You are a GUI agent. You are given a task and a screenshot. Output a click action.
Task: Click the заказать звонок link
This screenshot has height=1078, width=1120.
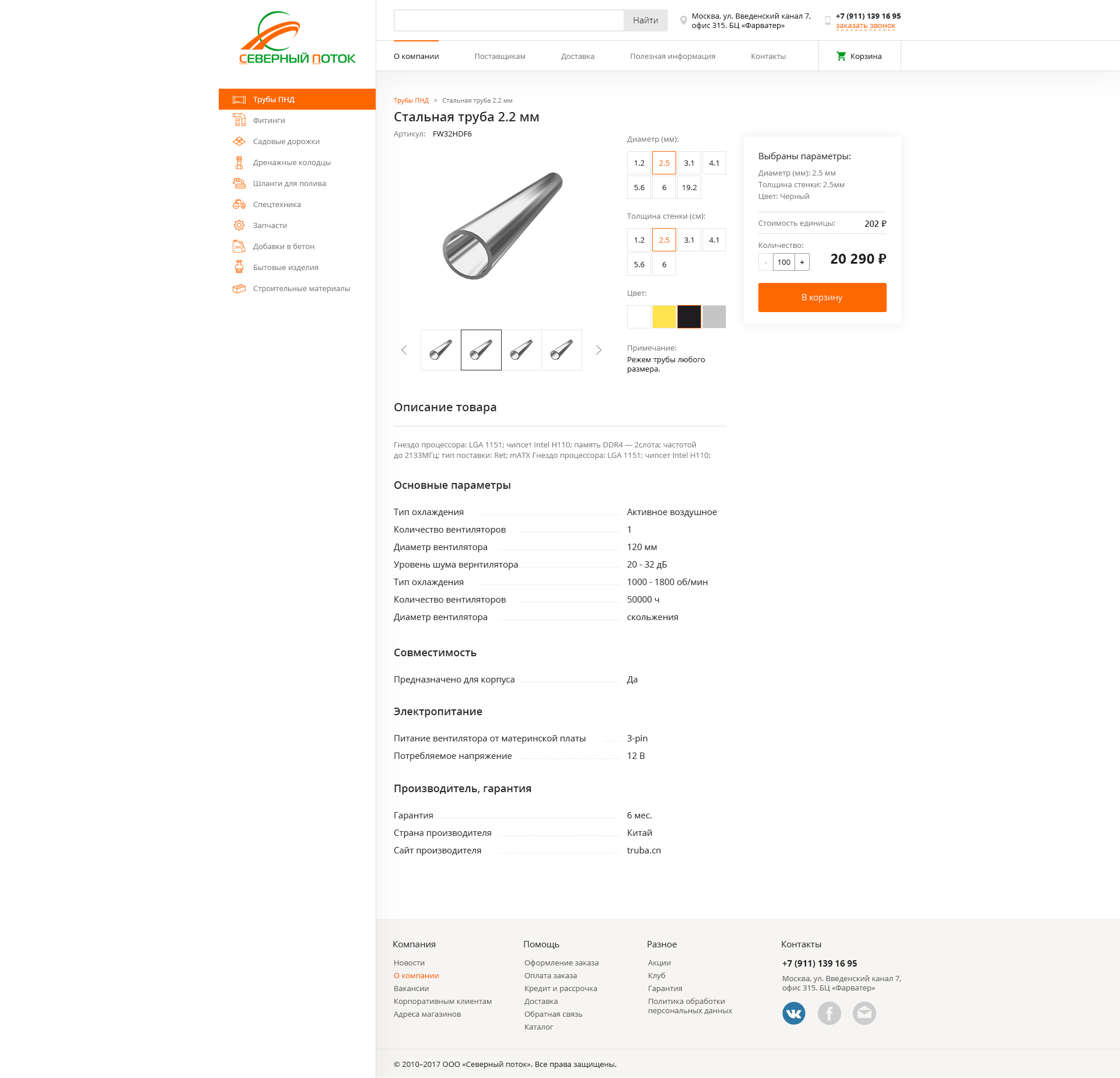[866, 26]
